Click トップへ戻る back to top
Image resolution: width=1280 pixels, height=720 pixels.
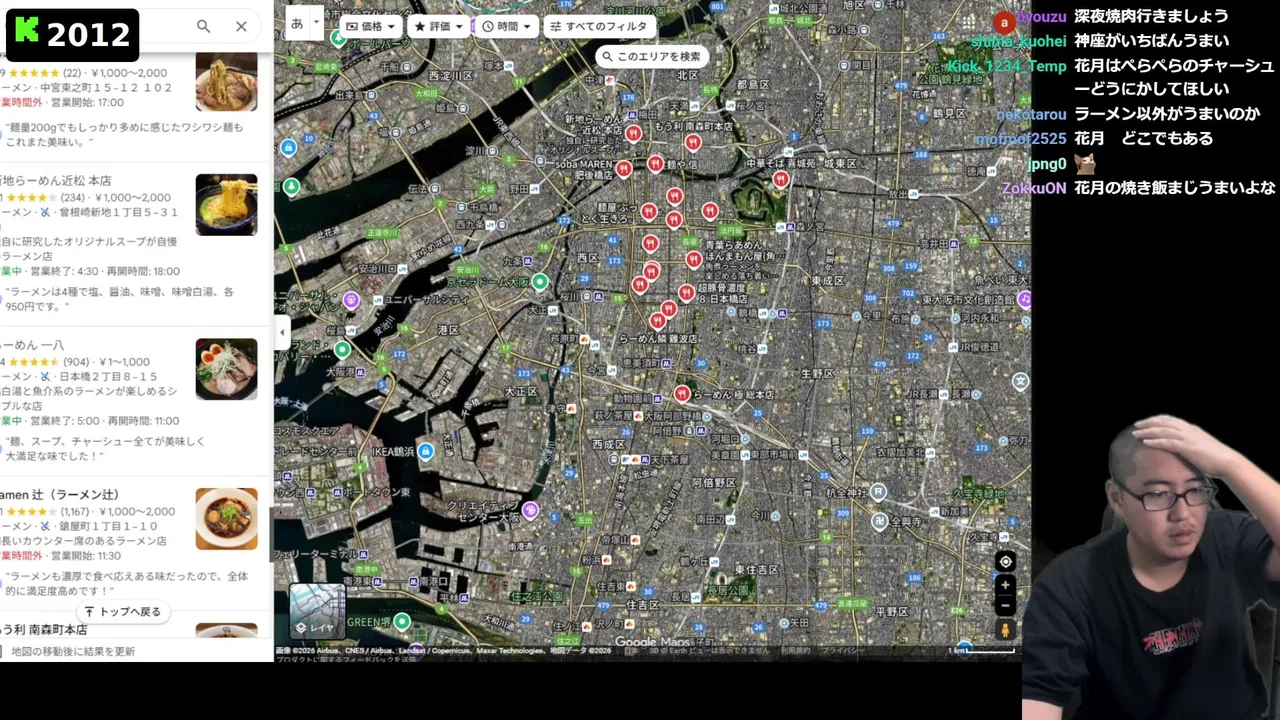click(123, 611)
